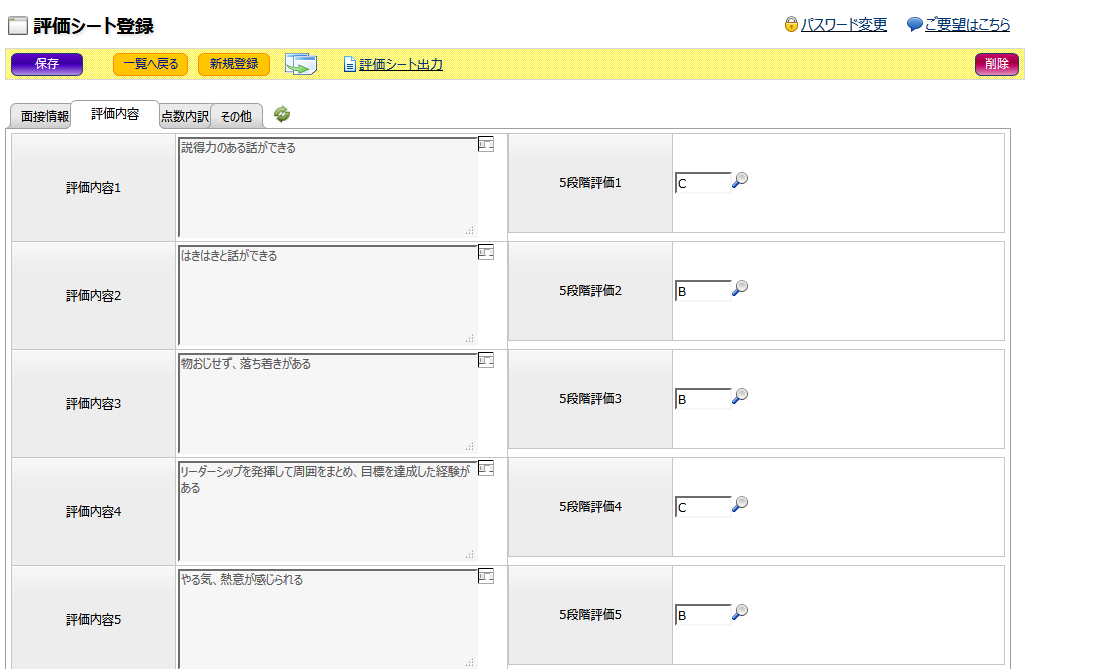Image resolution: width=1106 pixels, height=669 pixels.
Task: Expand the 評価内容4 text area editor icon
Action: 486,468
